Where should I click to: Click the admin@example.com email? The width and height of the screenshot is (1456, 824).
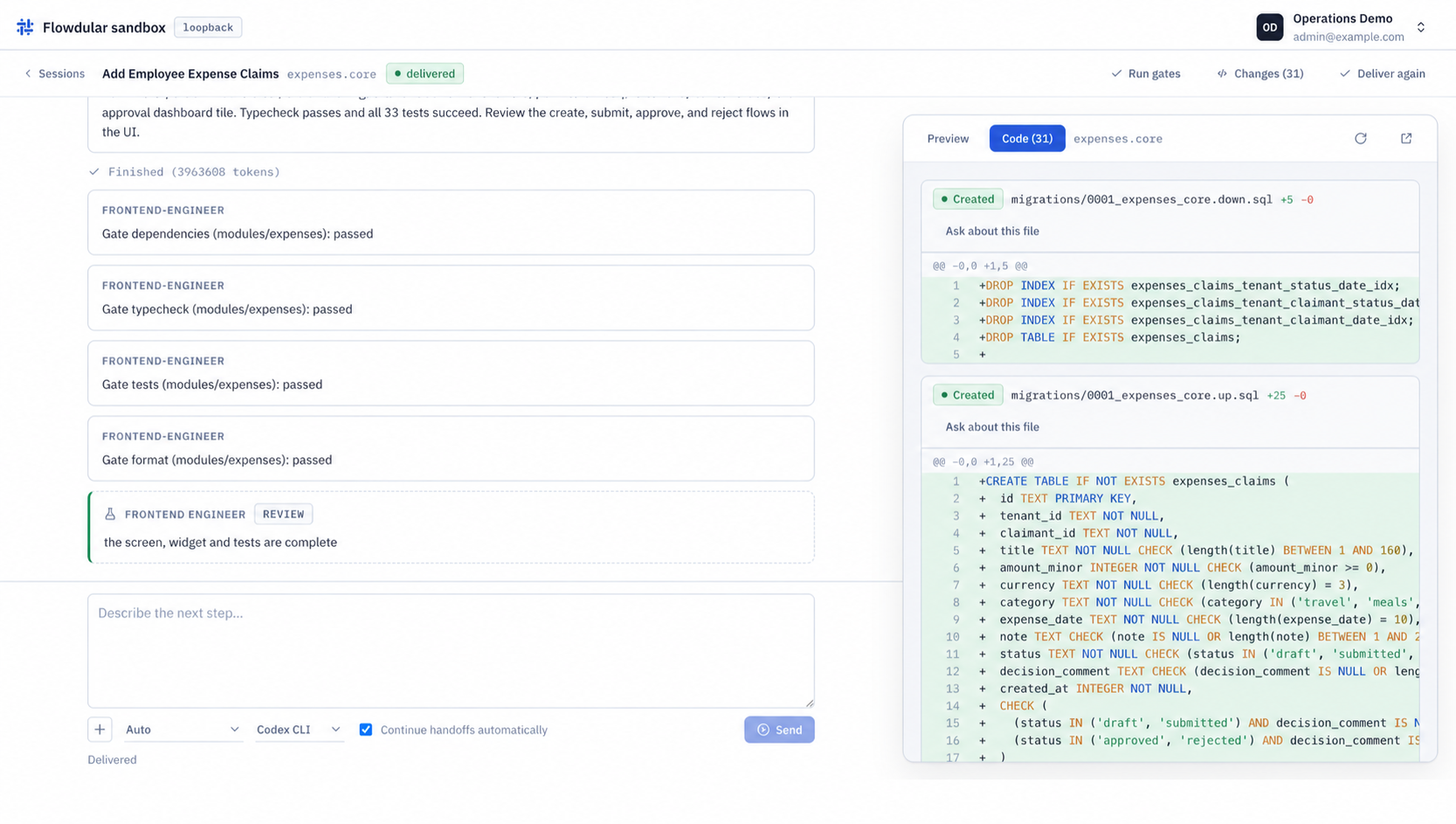(x=1349, y=37)
